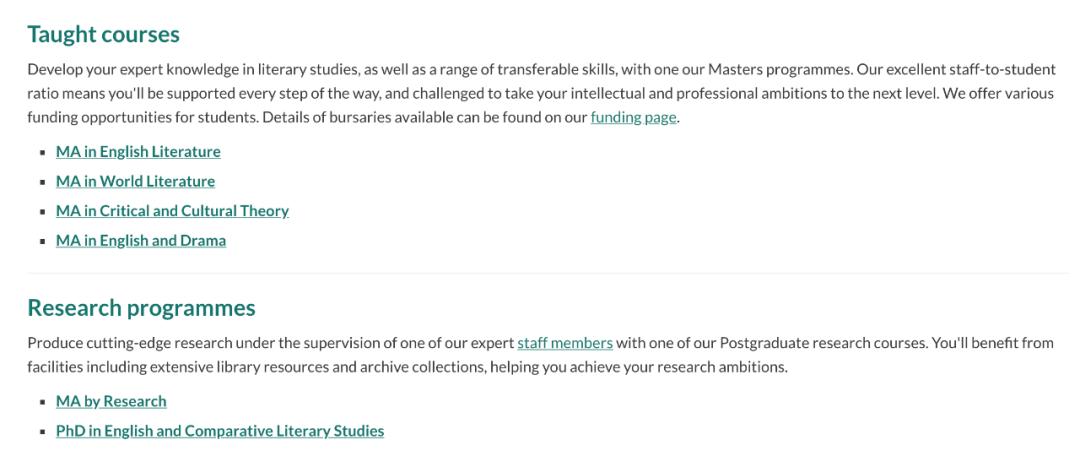The image size is (1080, 467).
Task: Click the bullet before MA by Research
Action: pyautogui.click(x=43, y=402)
